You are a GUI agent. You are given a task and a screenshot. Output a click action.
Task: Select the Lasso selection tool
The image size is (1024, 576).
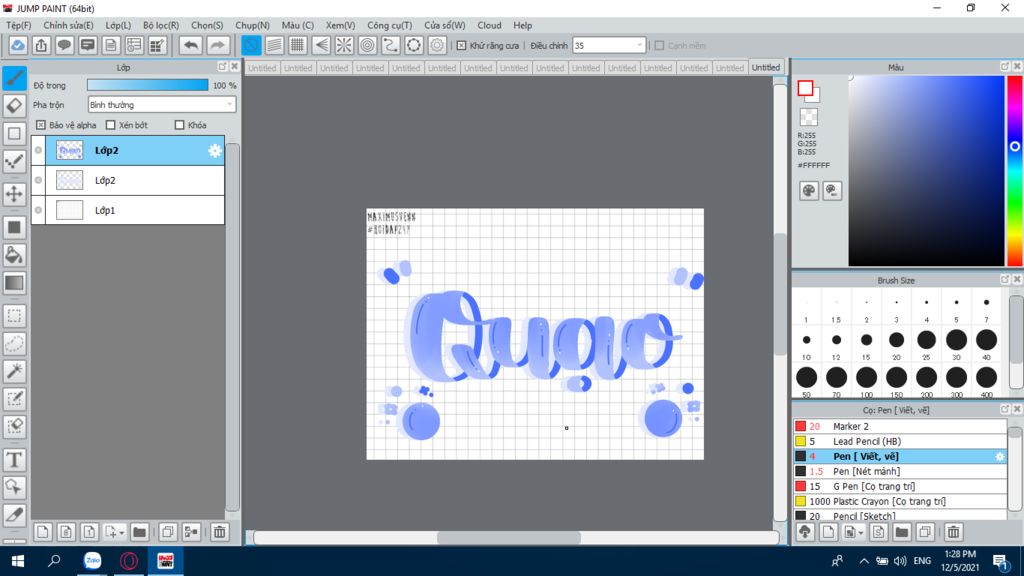coord(14,344)
